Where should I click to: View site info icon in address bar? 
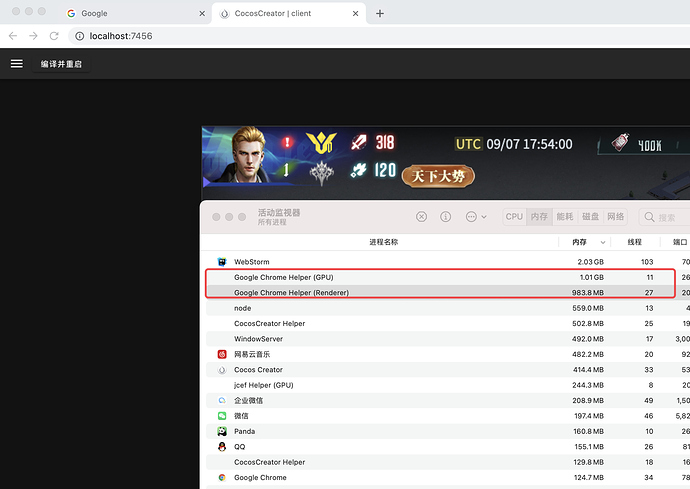(80, 36)
